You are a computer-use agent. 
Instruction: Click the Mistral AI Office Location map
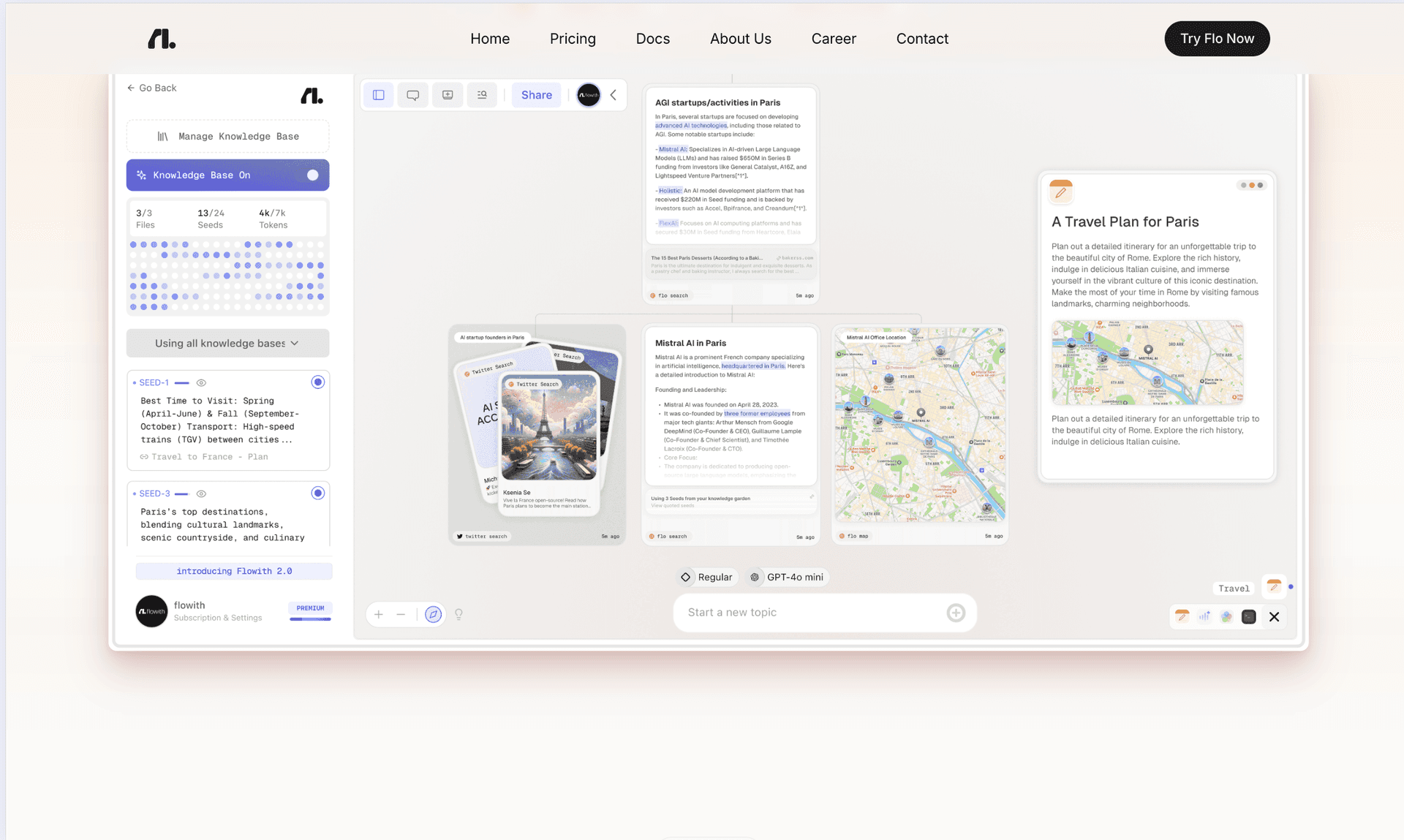coord(920,425)
